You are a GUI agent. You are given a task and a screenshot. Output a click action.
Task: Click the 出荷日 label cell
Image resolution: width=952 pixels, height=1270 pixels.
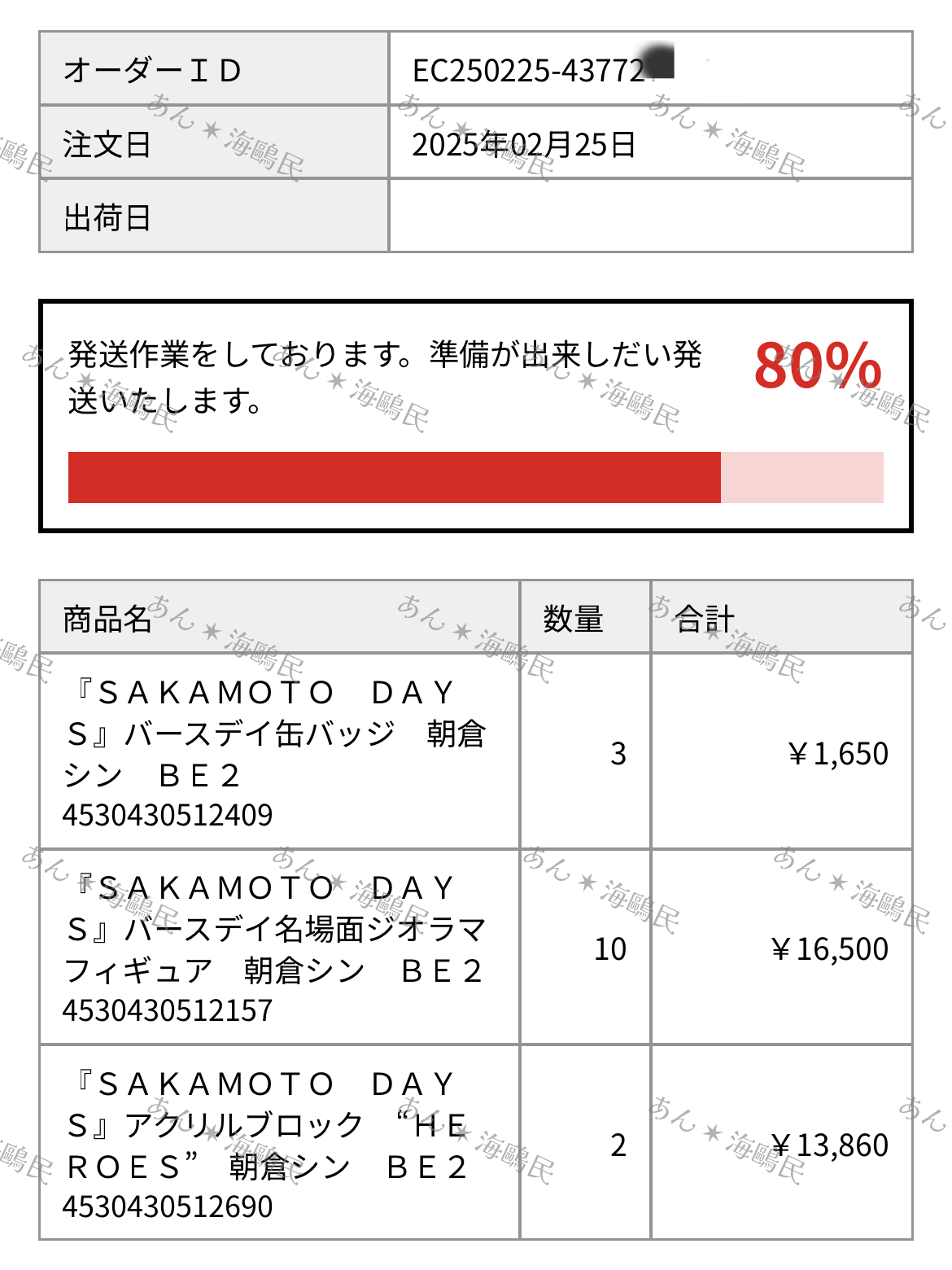[x=214, y=216]
